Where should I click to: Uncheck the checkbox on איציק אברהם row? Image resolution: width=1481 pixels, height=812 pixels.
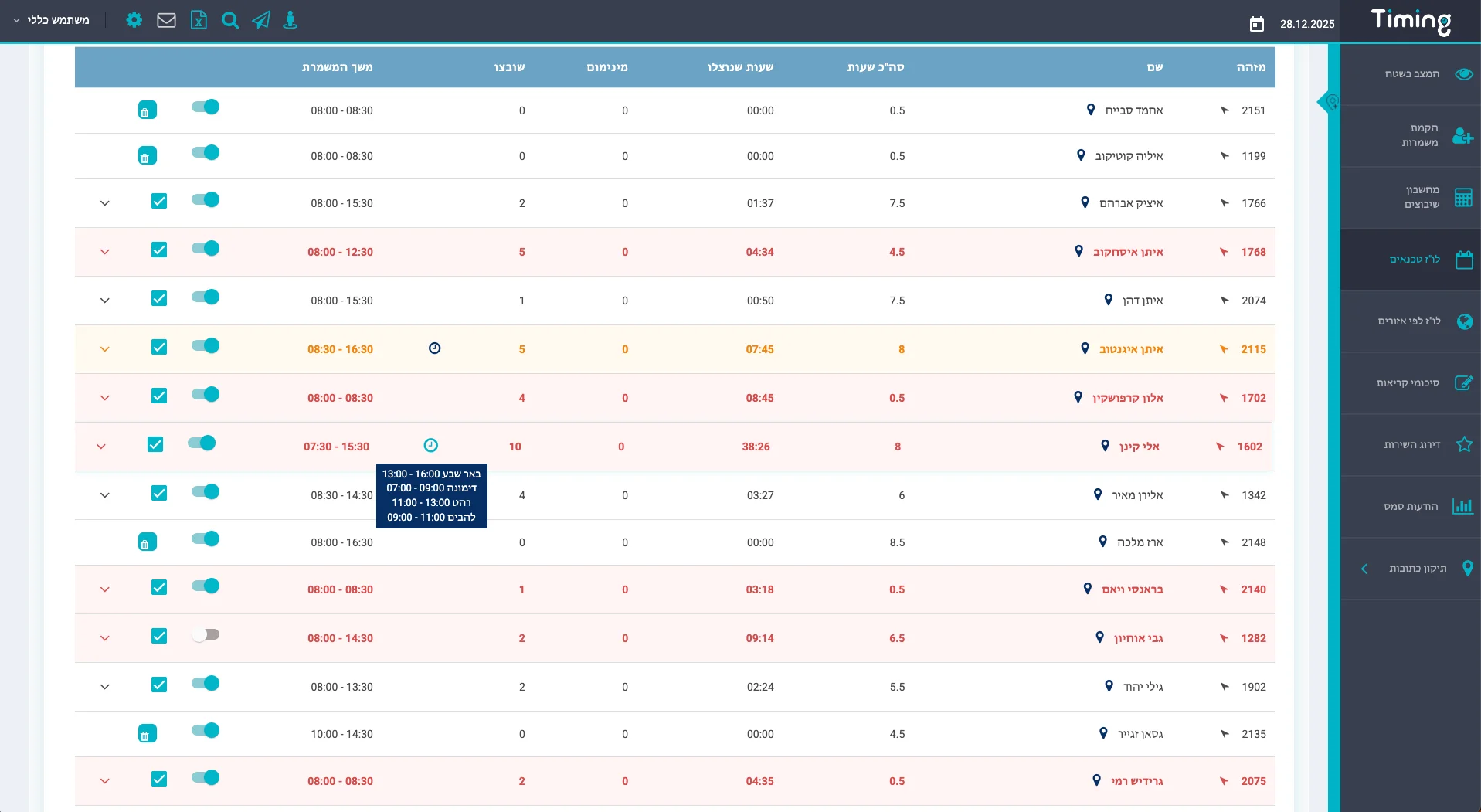[x=159, y=201]
